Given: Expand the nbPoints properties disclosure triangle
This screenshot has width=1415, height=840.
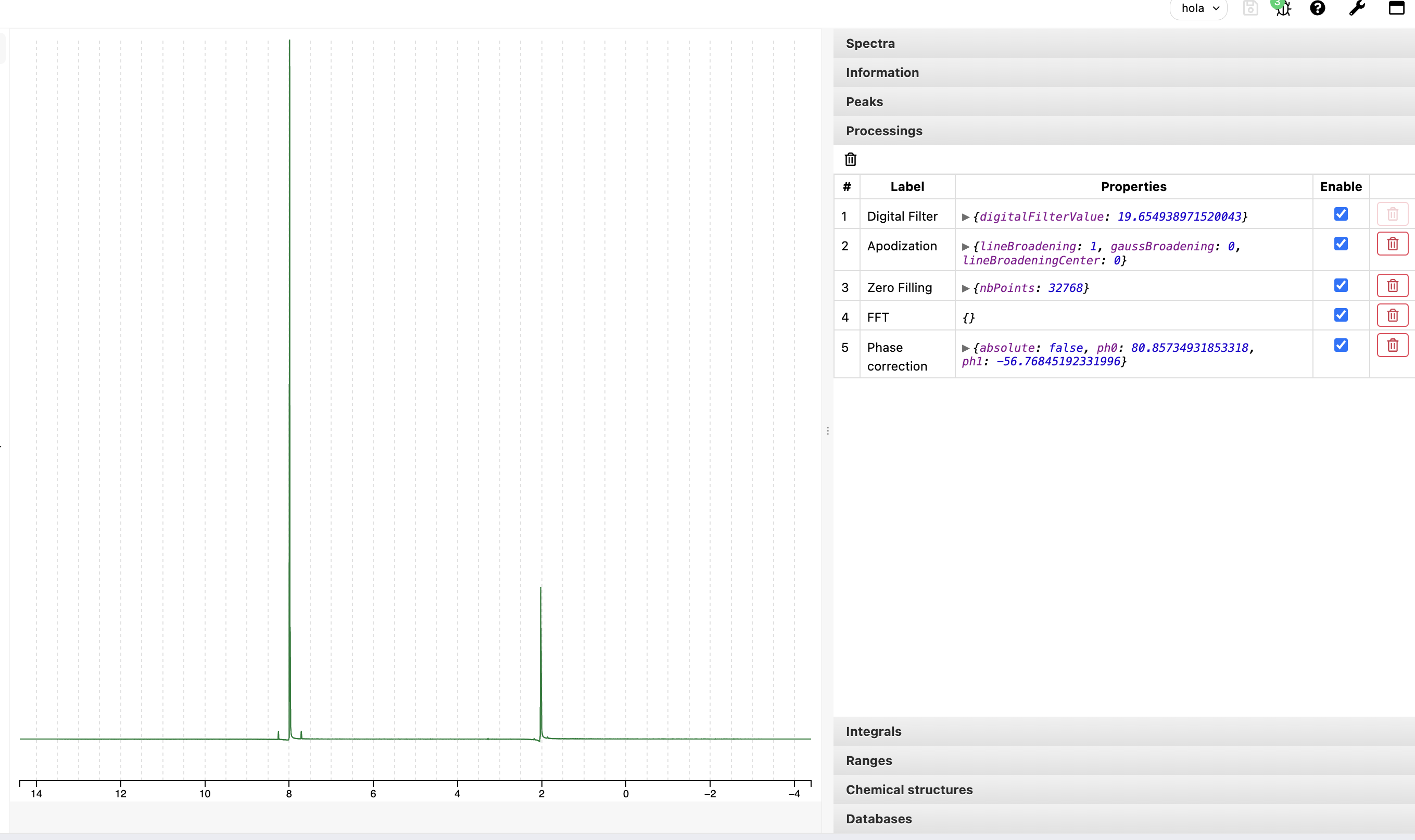Looking at the screenshot, I should [x=965, y=288].
